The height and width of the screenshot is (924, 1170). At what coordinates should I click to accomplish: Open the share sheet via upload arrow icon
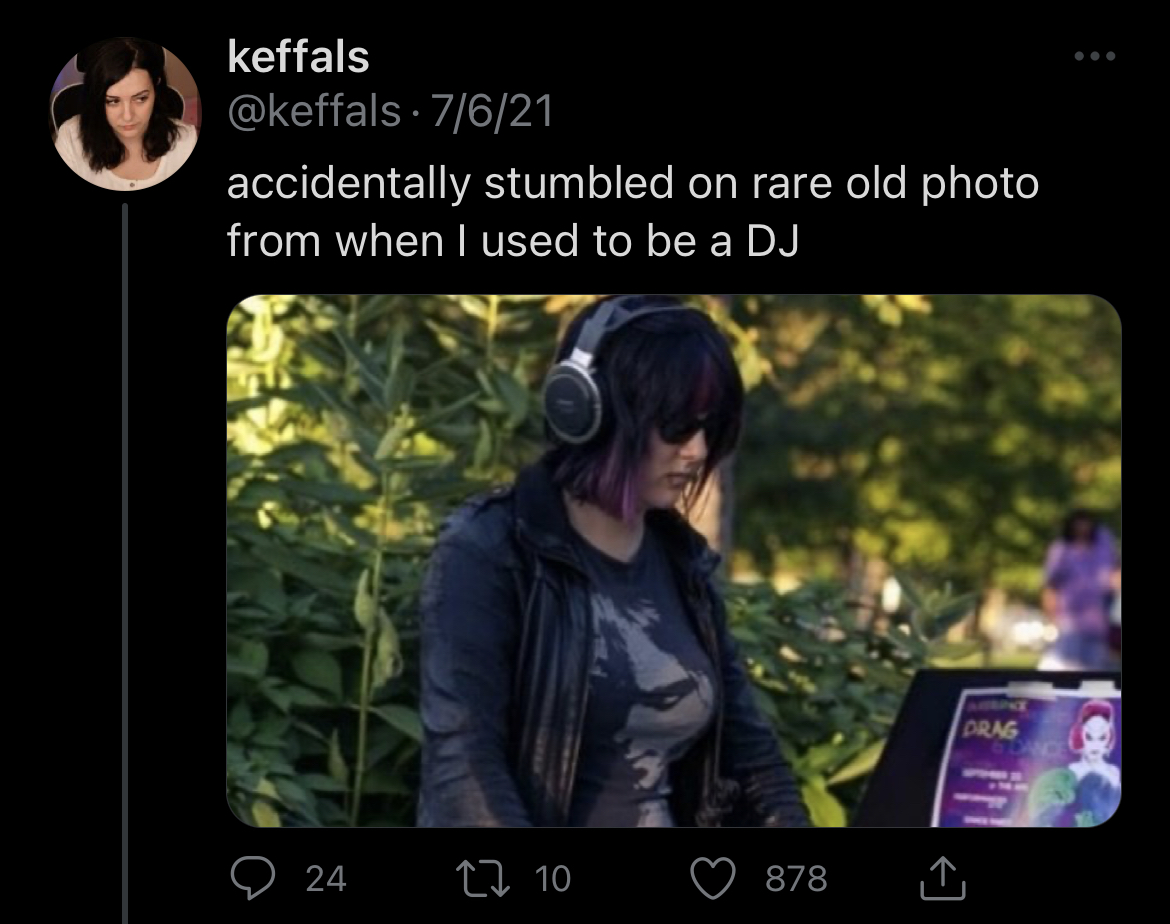pyautogui.click(x=942, y=878)
